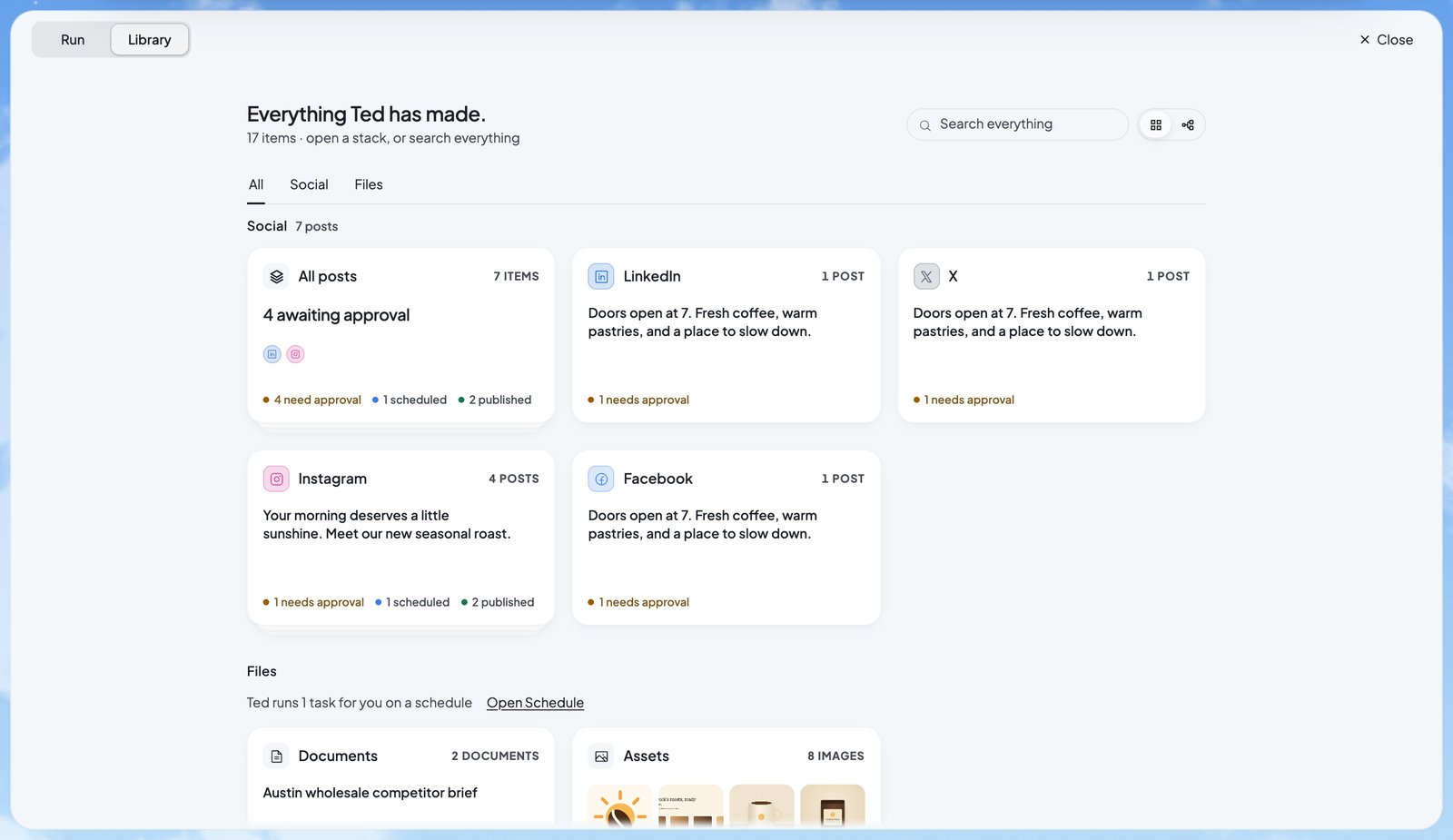Click small Instagram badge under awaiting approval
The width and height of the screenshot is (1453, 840).
point(295,354)
